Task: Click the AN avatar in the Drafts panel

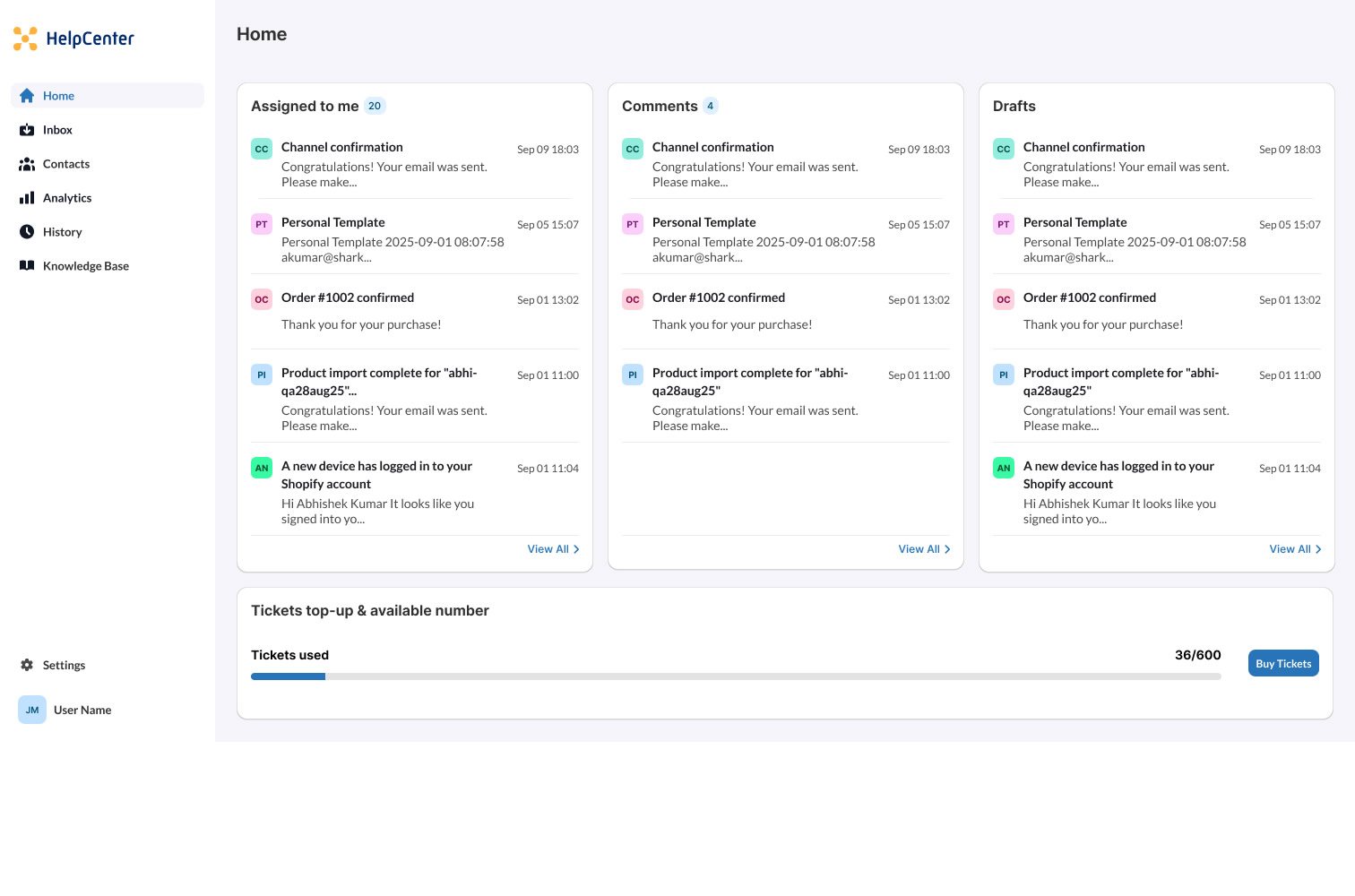Action: (x=1004, y=468)
